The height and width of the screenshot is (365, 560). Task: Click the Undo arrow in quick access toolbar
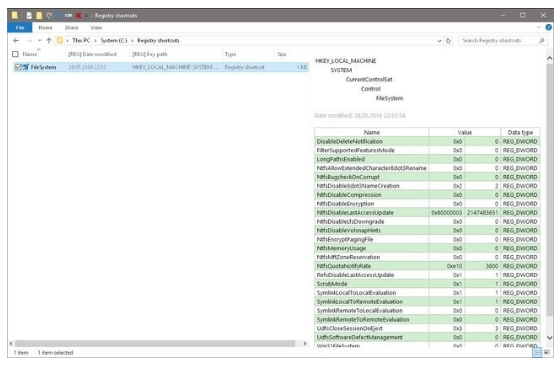49,15
